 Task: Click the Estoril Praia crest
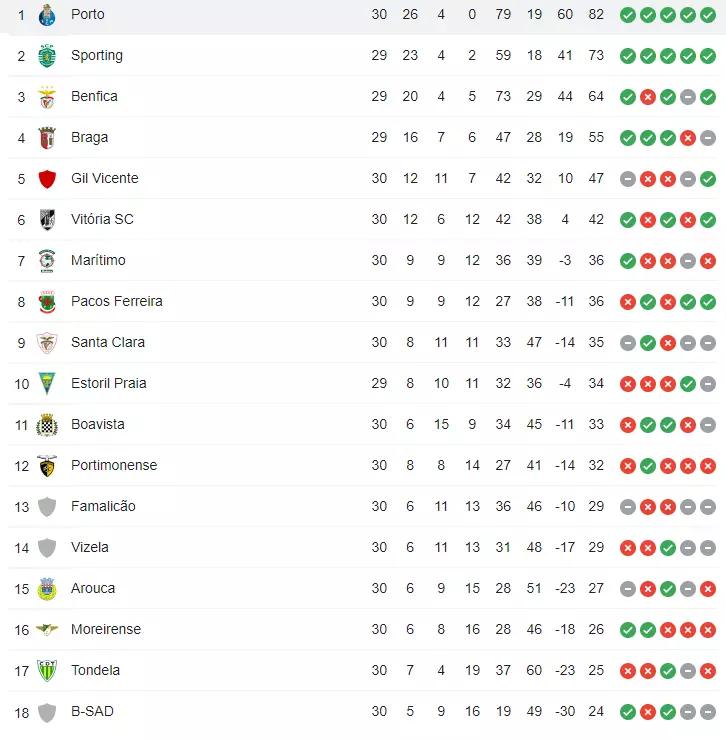[47, 384]
